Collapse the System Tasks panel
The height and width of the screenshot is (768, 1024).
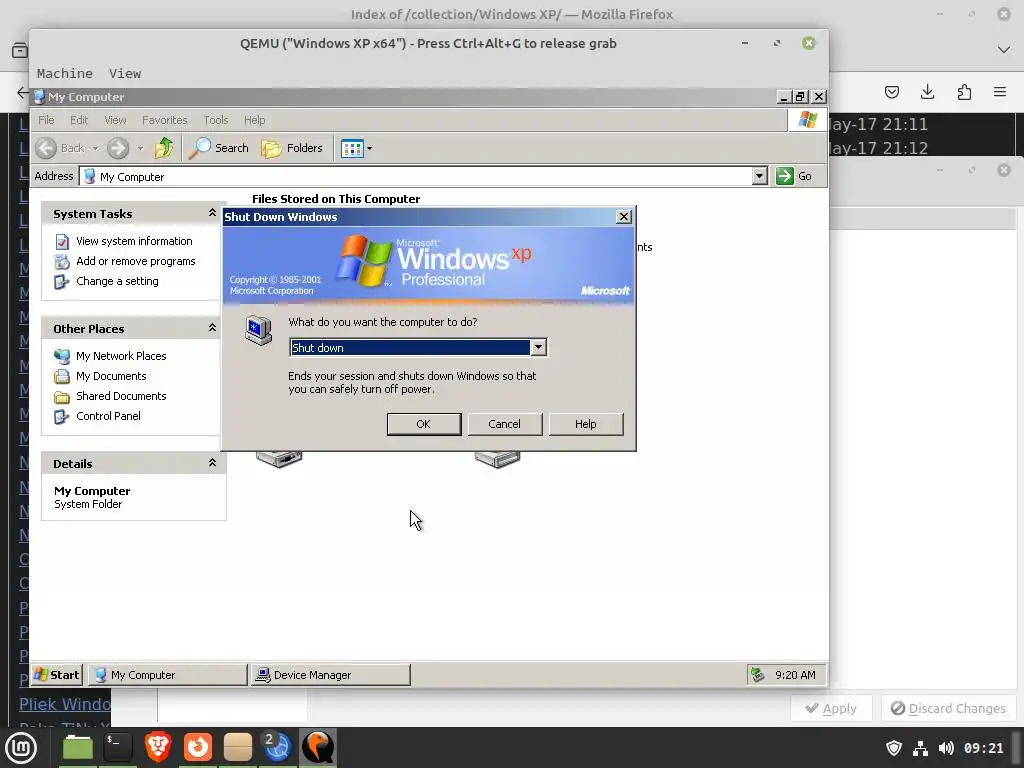[212, 213]
